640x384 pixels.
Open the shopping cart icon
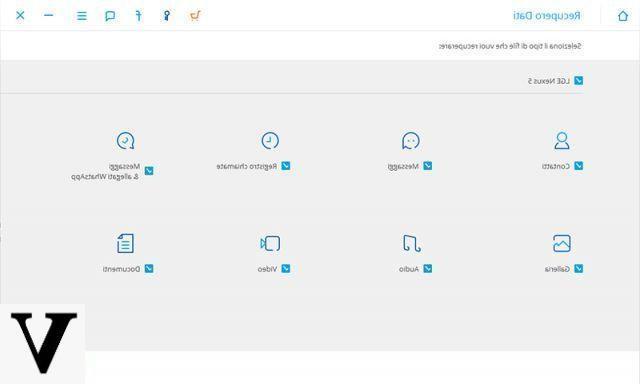point(195,16)
